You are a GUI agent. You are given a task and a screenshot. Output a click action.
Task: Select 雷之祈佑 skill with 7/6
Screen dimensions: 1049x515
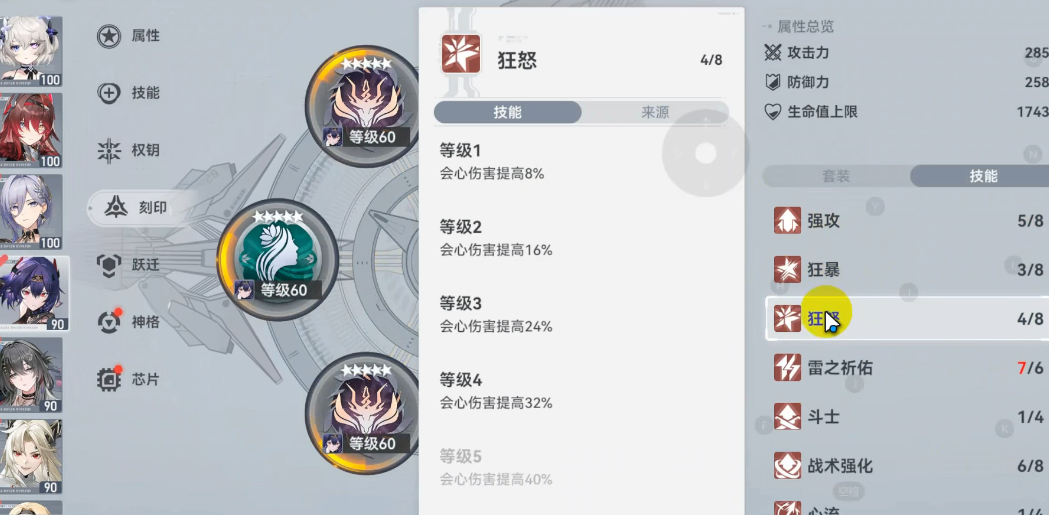pos(907,368)
